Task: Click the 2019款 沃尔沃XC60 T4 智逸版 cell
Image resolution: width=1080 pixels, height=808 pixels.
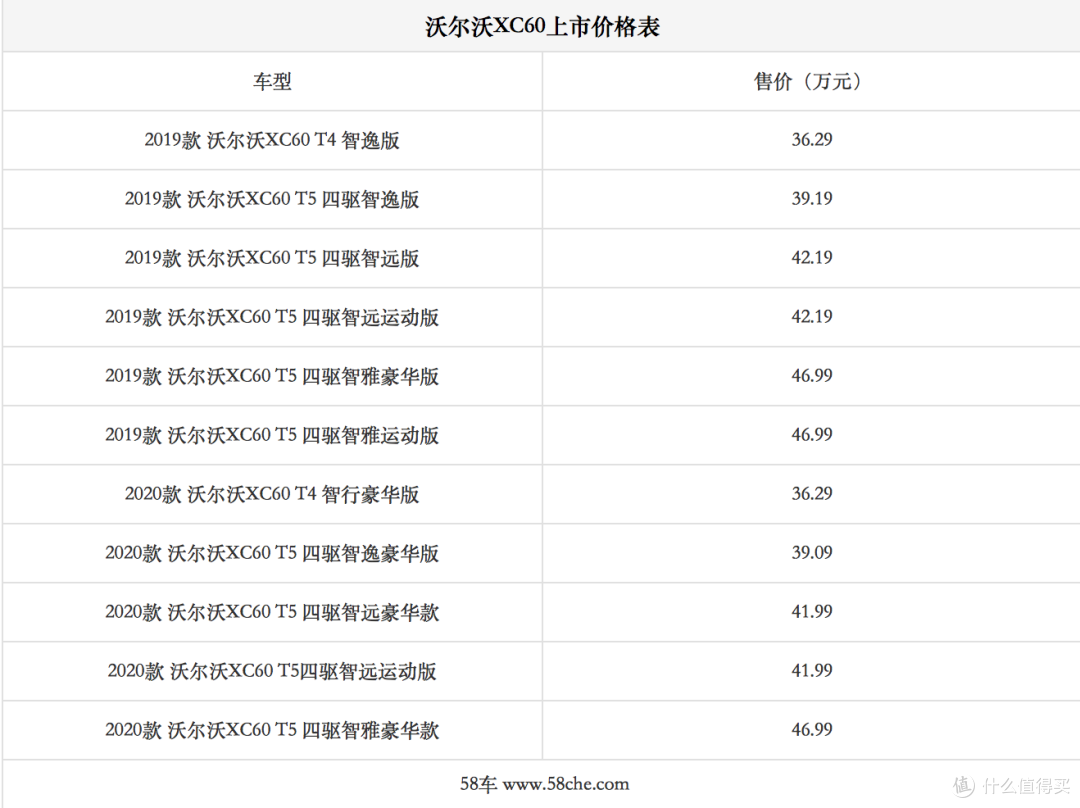Action: coord(272,141)
